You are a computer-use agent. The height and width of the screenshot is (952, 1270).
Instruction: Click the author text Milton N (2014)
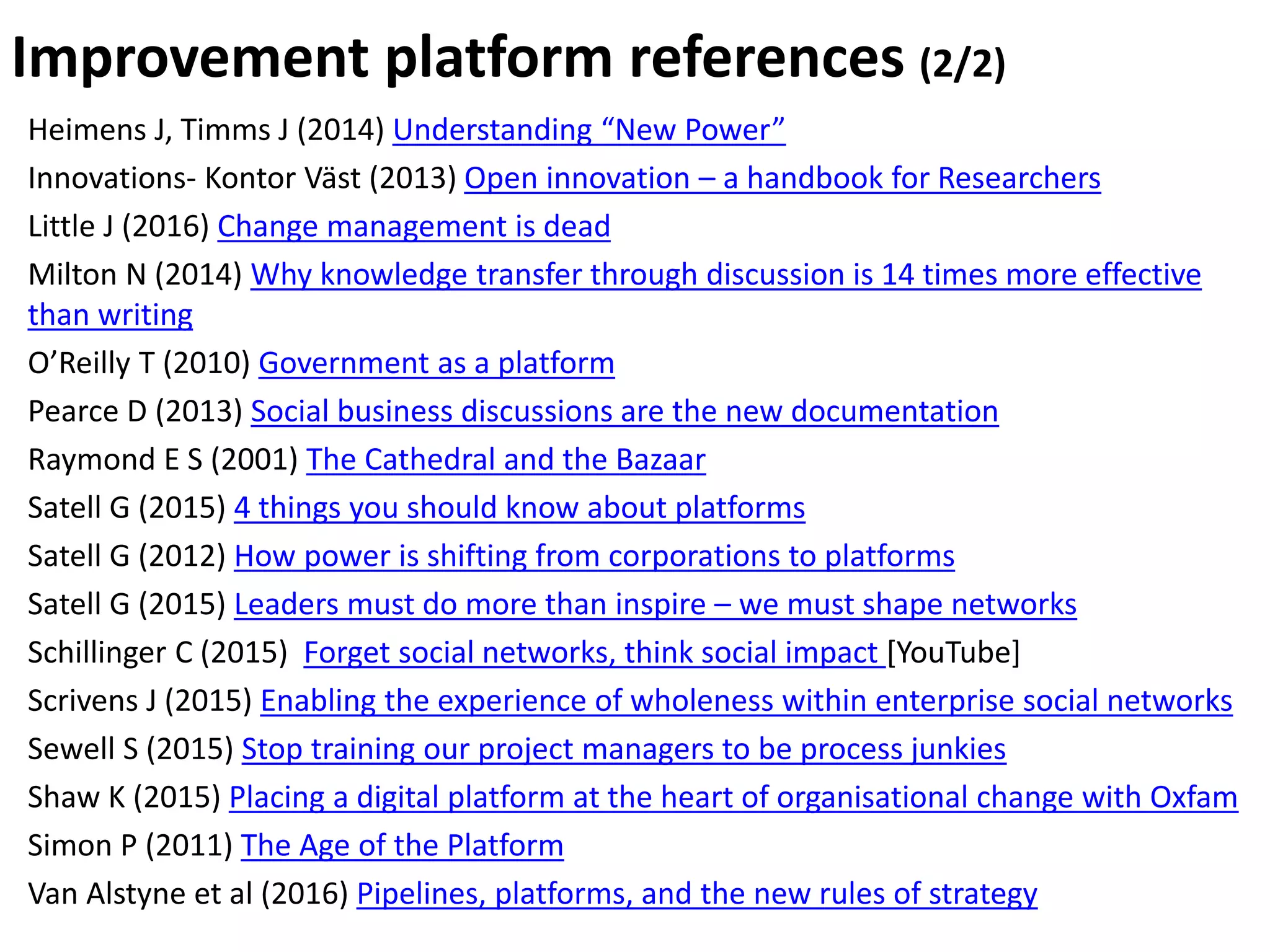point(135,275)
